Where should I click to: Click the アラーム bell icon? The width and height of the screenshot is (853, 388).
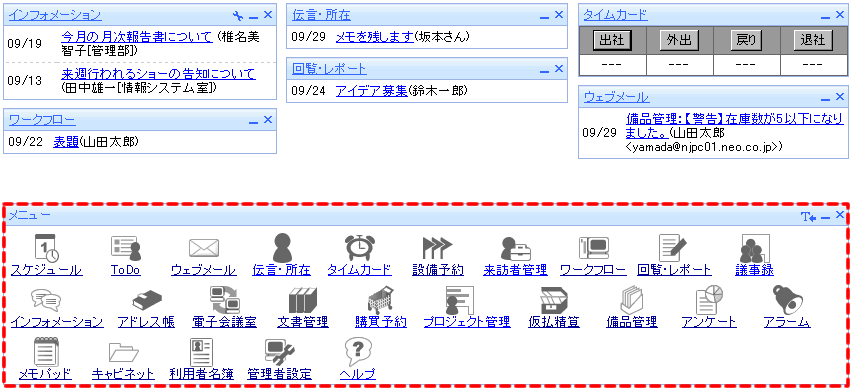point(787,299)
